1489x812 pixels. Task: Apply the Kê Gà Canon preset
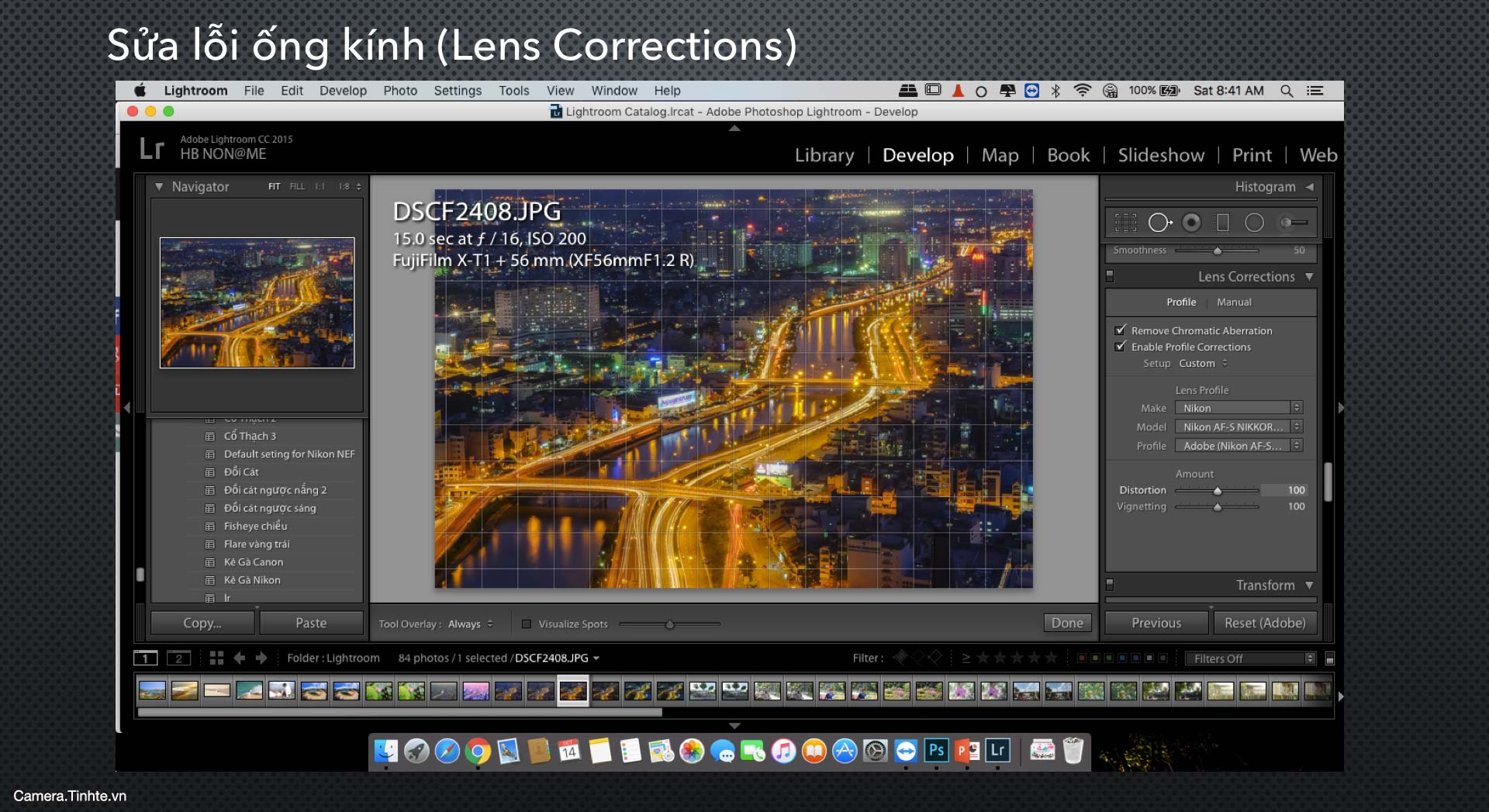[254, 561]
